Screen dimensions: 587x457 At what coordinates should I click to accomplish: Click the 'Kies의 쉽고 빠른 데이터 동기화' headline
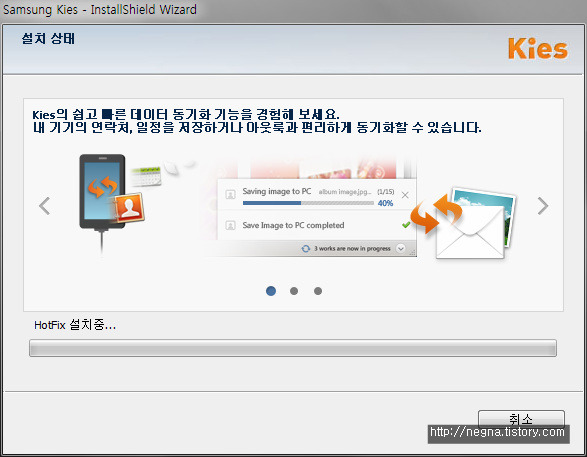click(x=186, y=114)
